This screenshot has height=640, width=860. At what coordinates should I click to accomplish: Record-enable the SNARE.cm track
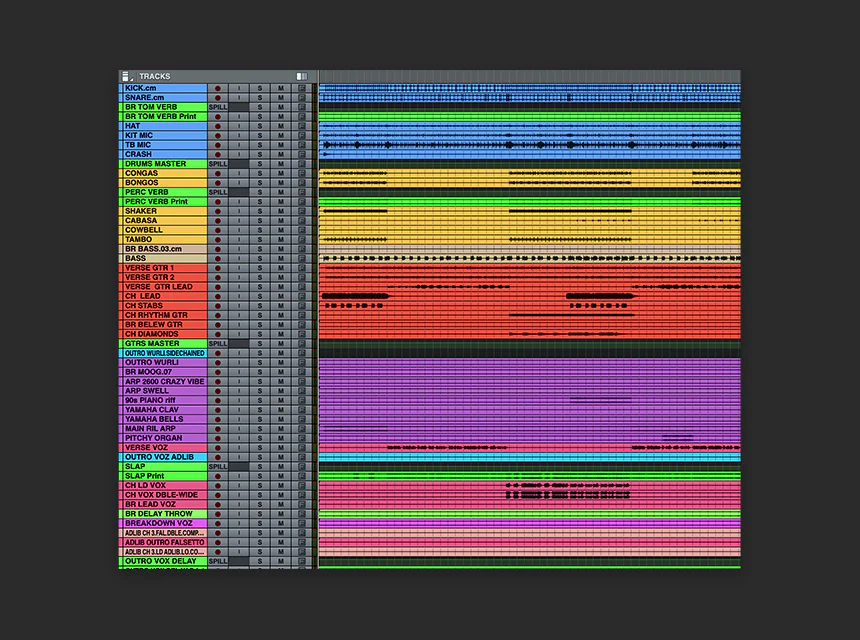(218, 98)
